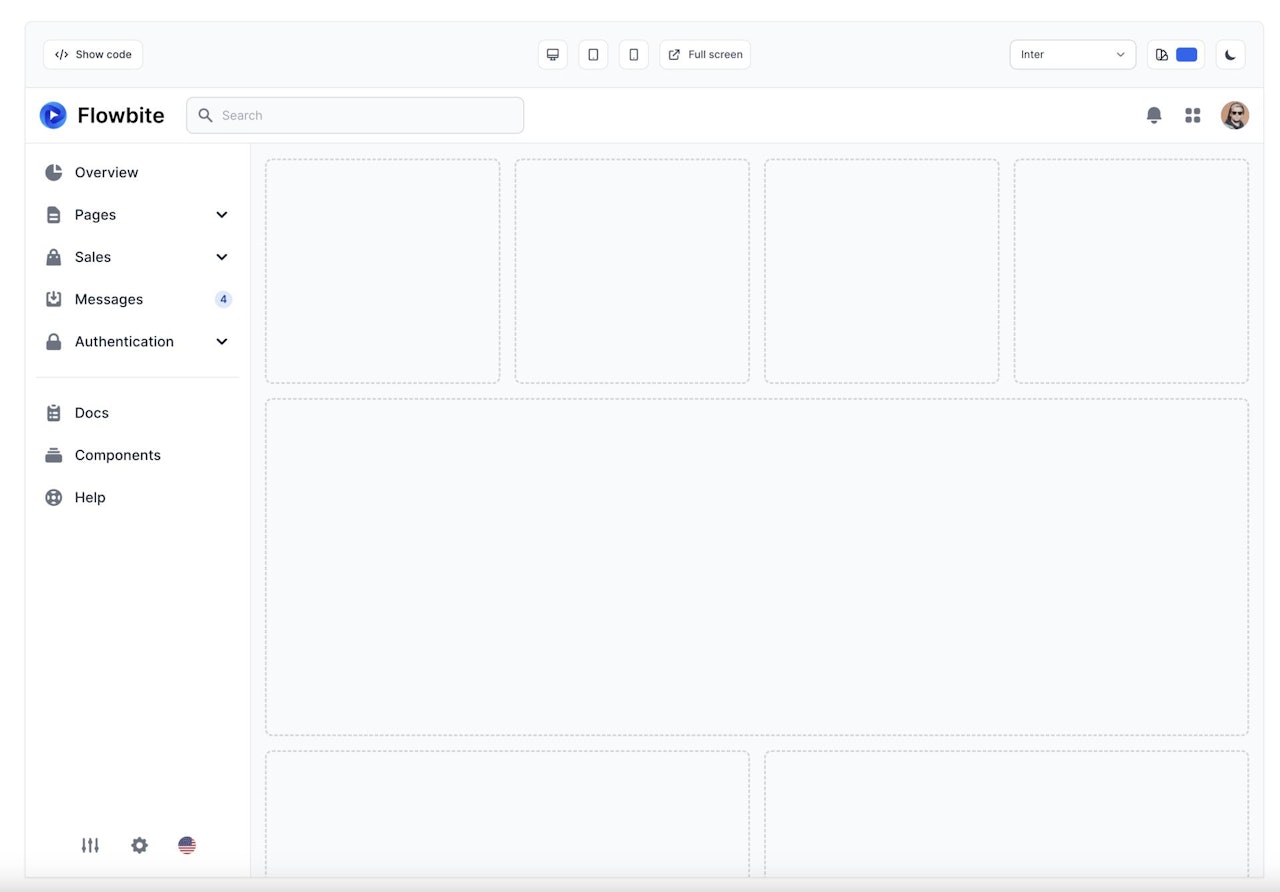1280x892 pixels.
Task: Select the blue theme color swatch
Action: [1186, 54]
